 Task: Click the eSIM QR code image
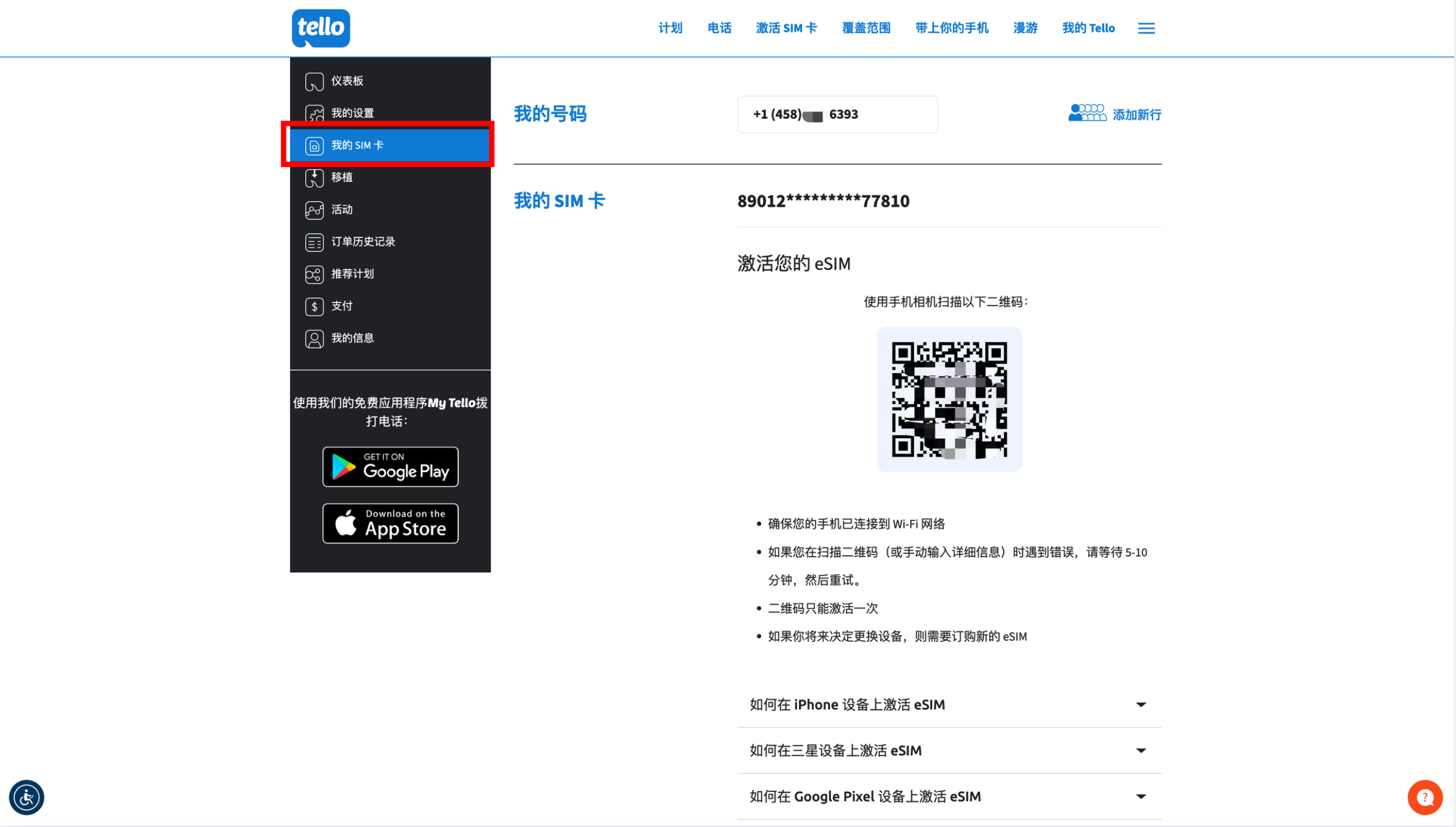[949, 399]
